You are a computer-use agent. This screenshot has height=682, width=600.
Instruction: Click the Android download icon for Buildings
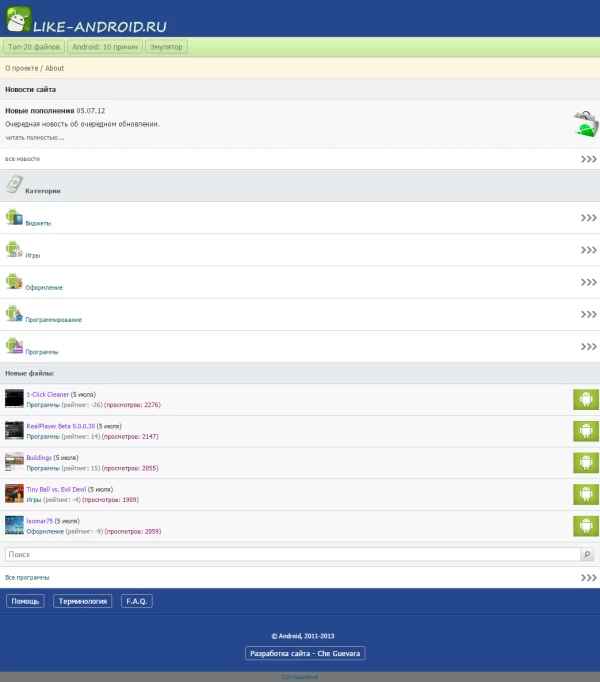click(x=586, y=463)
